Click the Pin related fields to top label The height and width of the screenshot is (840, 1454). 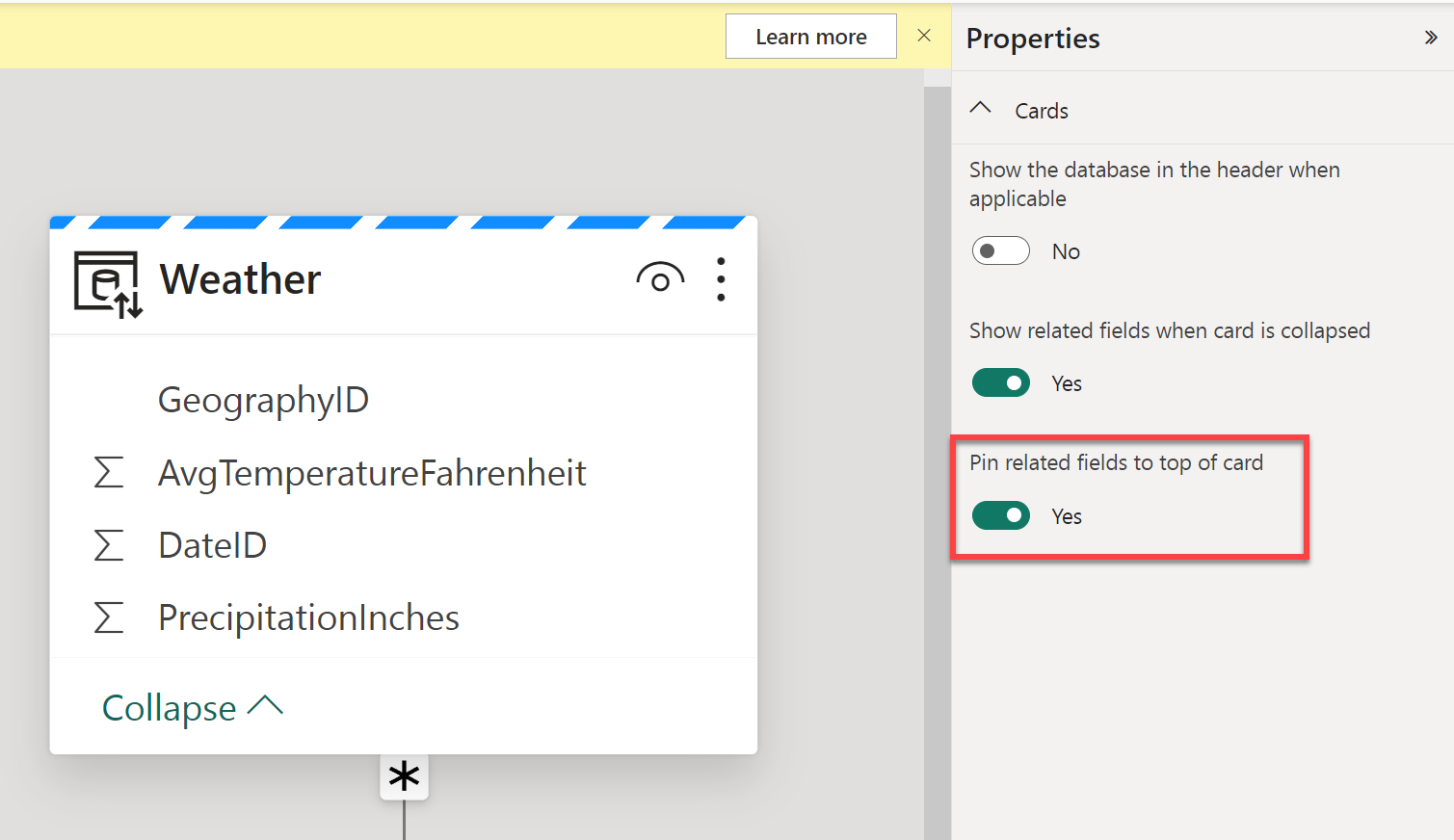pos(1116,462)
